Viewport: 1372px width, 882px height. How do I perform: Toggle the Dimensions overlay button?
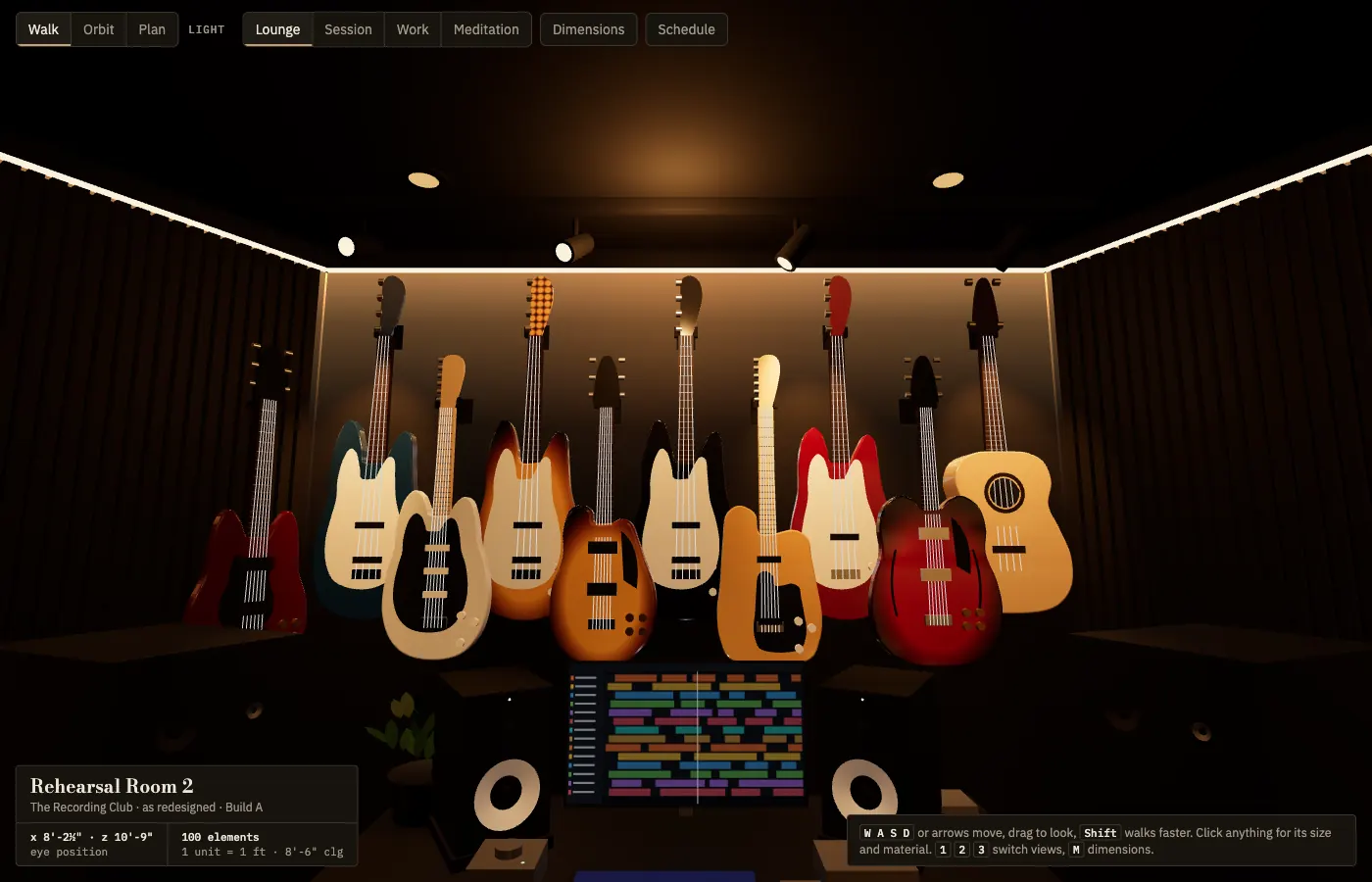(x=588, y=29)
